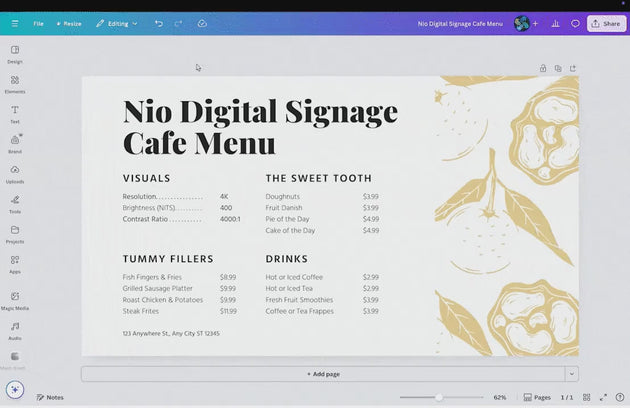The height and width of the screenshot is (408, 630).
Task: Open the Resize menu
Action: click(x=69, y=23)
